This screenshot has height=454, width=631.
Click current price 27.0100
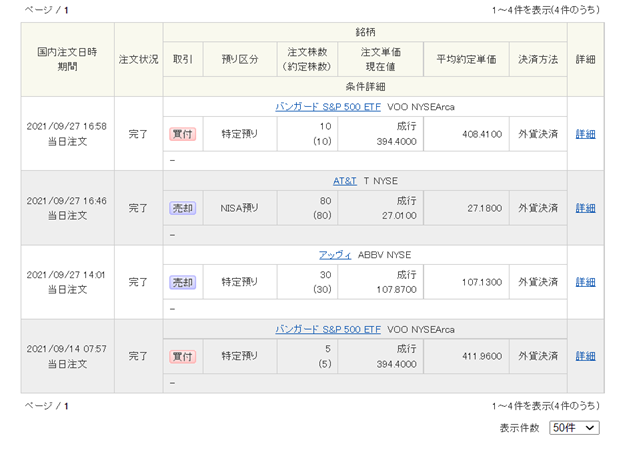click(399, 216)
